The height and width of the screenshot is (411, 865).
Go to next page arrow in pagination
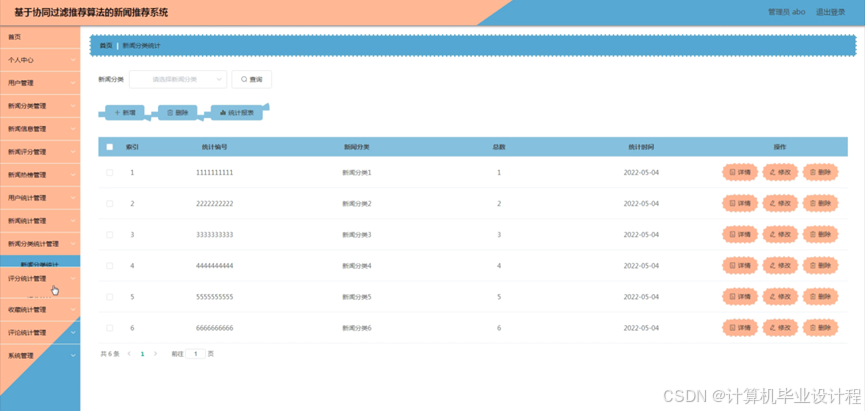coord(156,354)
